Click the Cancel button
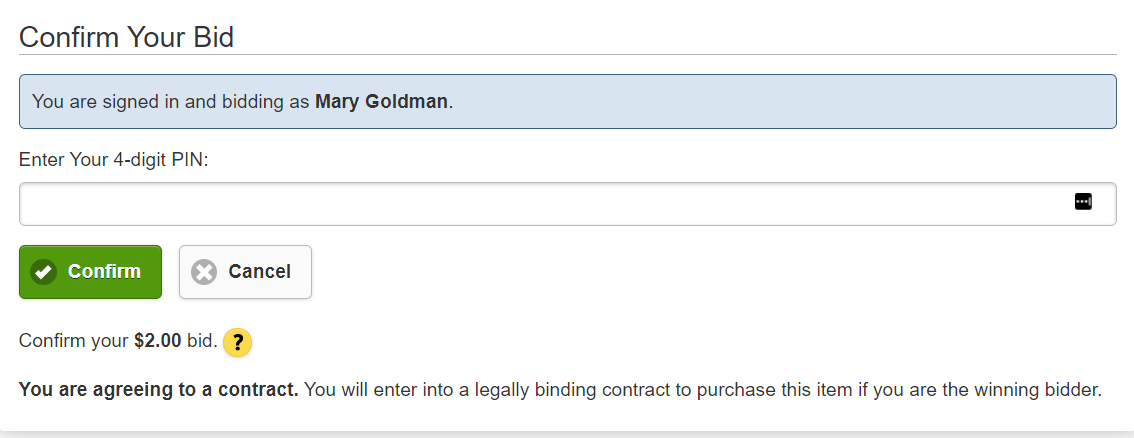Image resolution: width=1134 pixels, height=438 pixels. 245,272
